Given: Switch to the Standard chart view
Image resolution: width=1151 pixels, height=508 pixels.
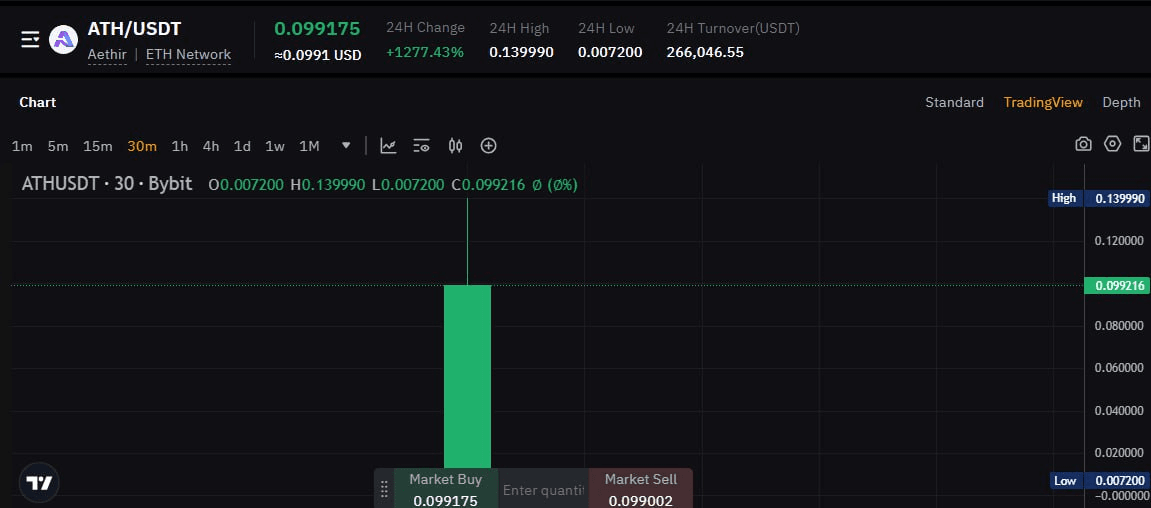Looking at the screenshot, I should coord(954,102).
